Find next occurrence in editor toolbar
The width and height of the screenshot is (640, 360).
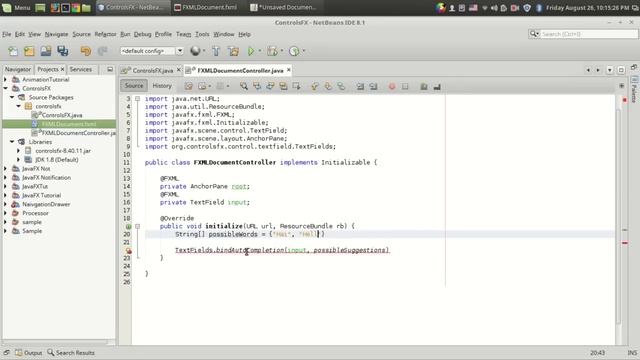270,86
